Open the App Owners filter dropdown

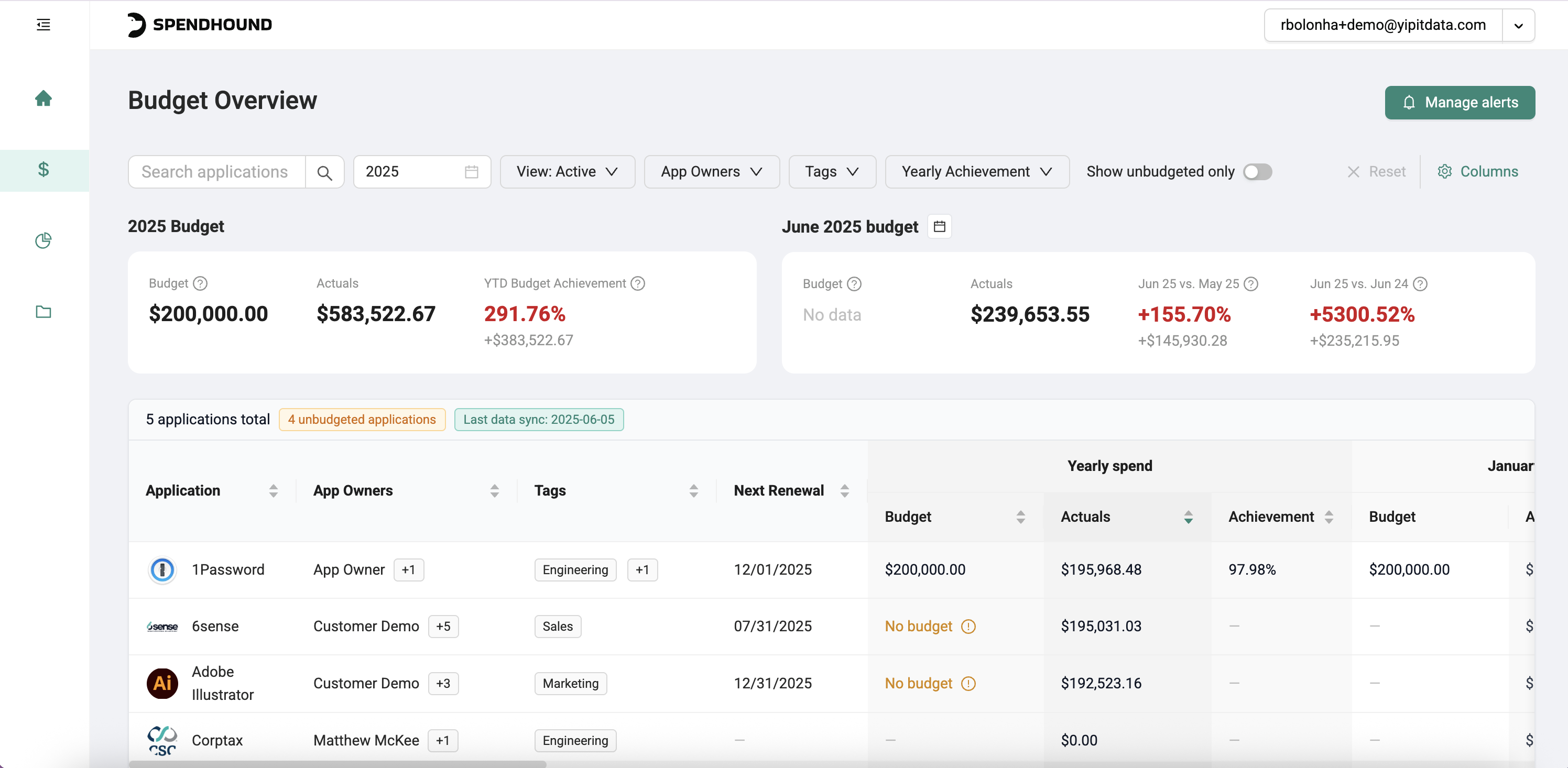712,172
